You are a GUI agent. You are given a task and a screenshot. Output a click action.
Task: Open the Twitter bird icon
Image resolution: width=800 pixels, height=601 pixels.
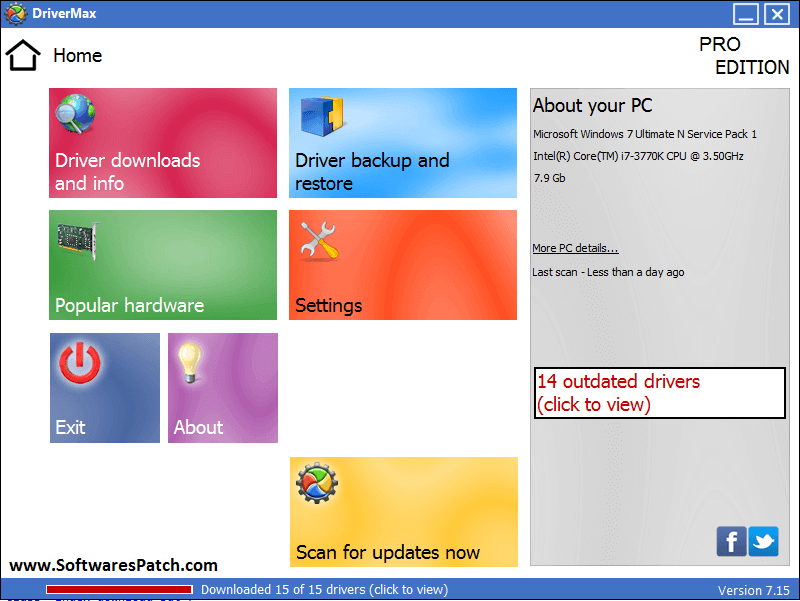pos(763,541)
